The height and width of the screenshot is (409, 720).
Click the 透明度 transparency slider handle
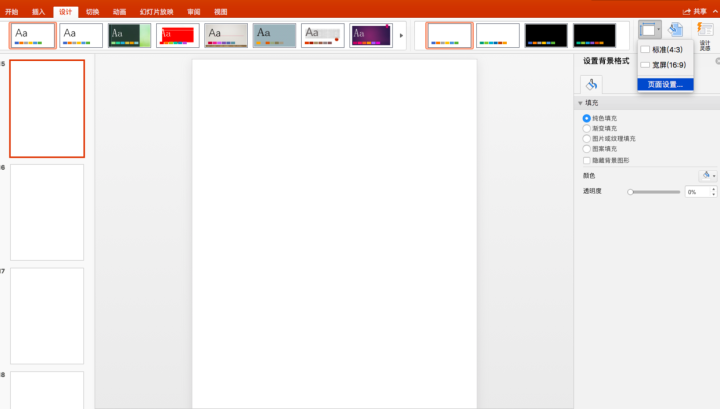pos(630,192)
